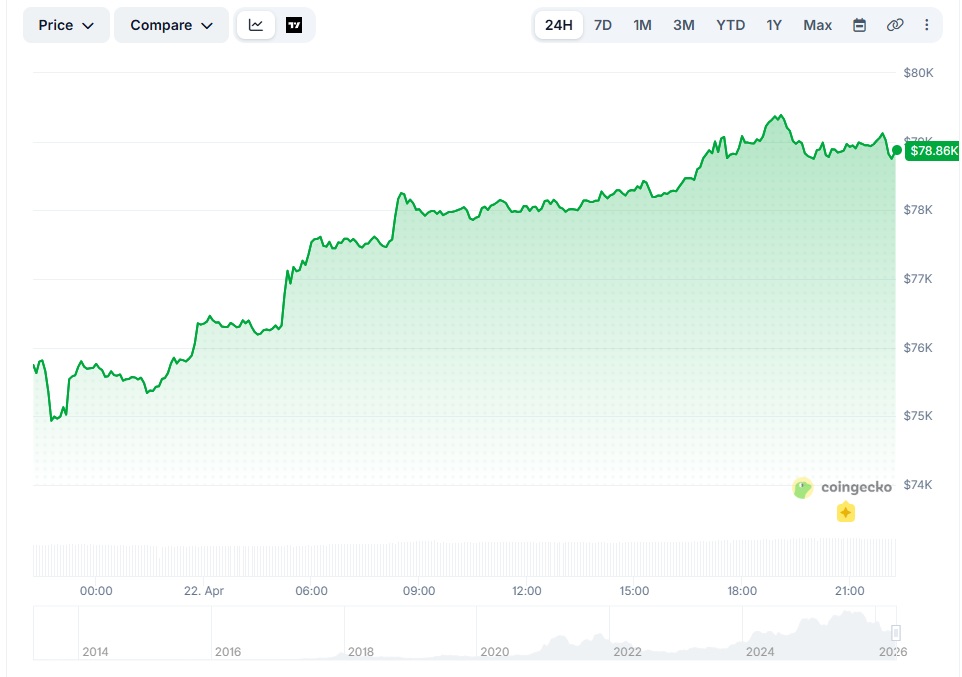Click the embed/share link icon

tap(894, 24)
